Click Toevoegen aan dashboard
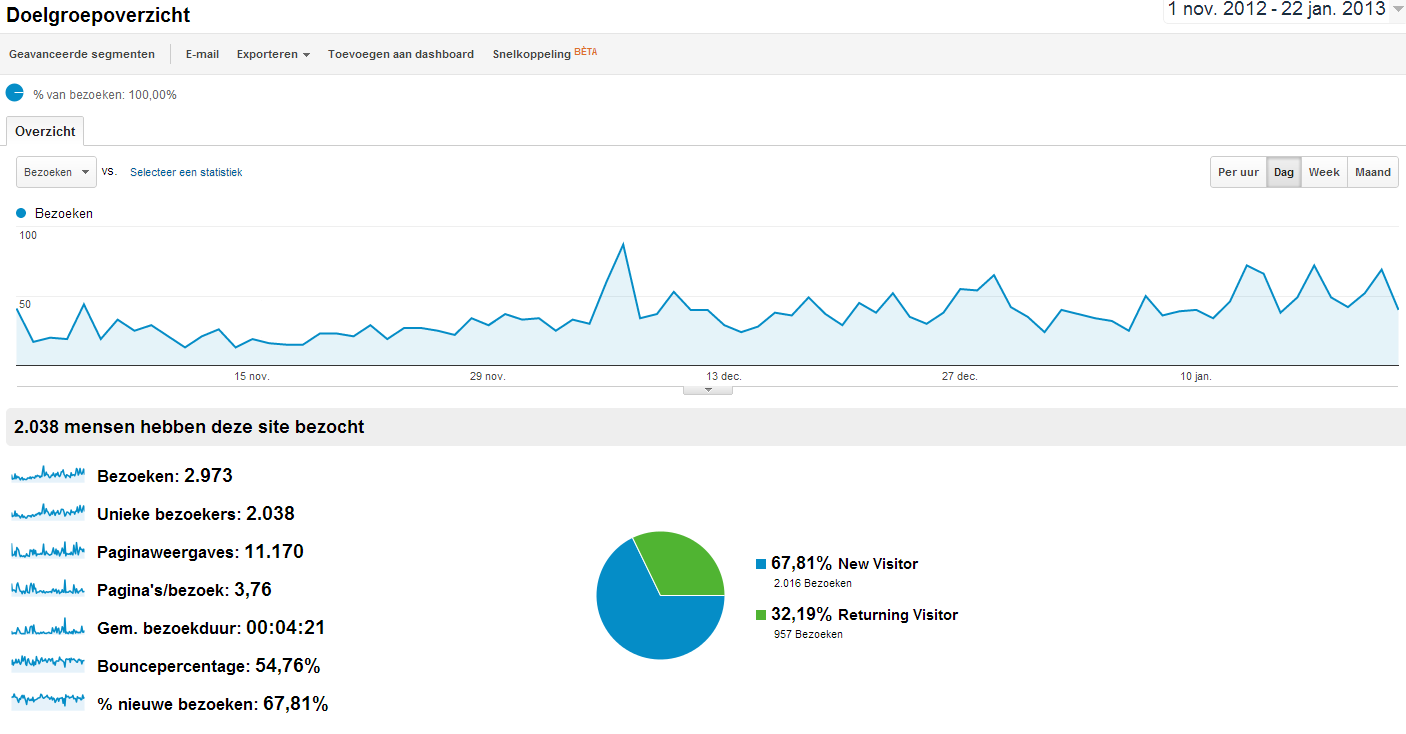The width and height of the screenshot is (1406, 734). point(401,54)
